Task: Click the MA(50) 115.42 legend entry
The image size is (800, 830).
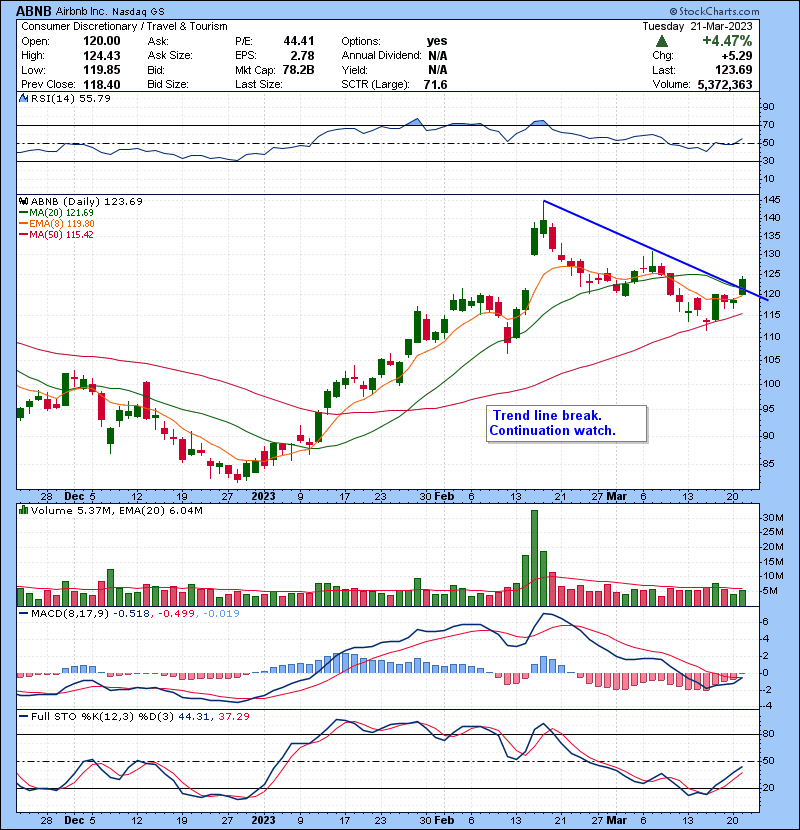Action: [56, 234]
